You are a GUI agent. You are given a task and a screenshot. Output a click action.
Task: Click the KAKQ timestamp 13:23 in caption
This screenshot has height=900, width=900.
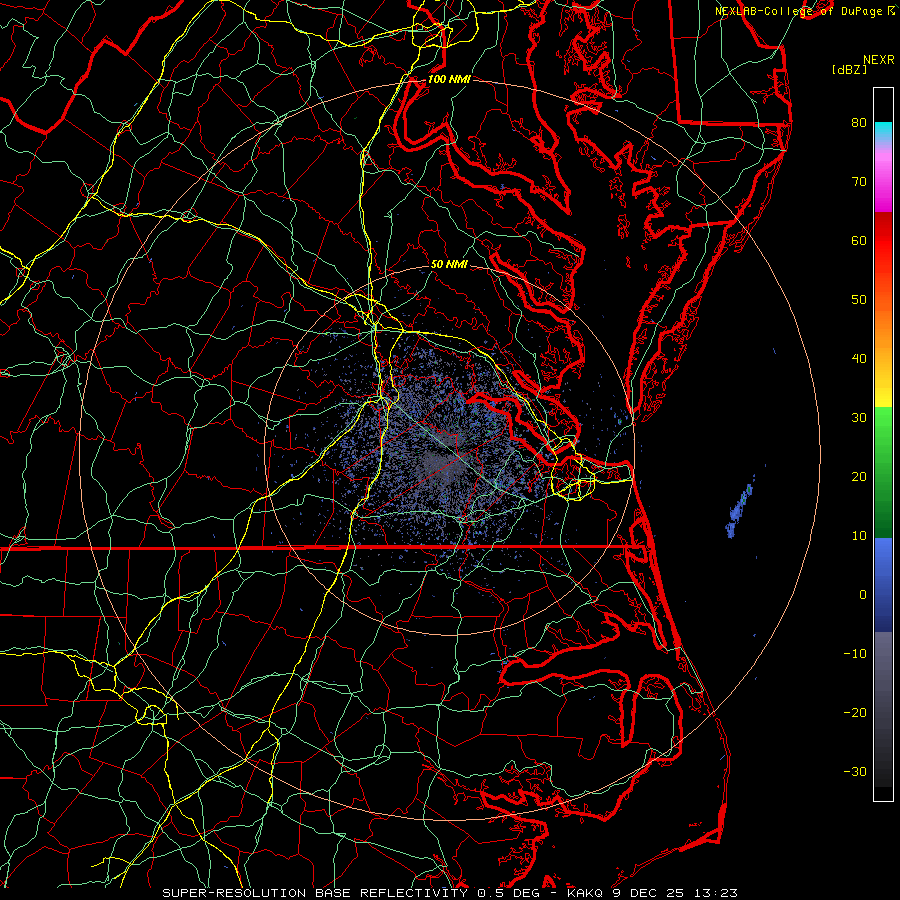pos(716,891)
